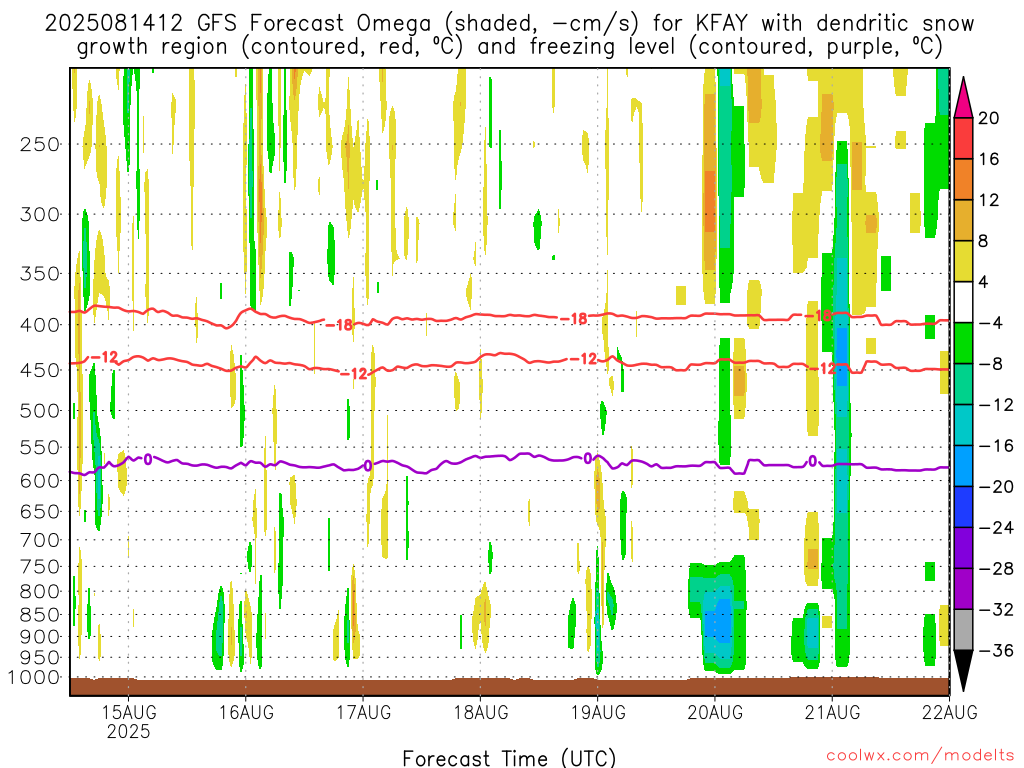Click the 650 pressure level label
Screen dimensions: 1024x768
coord(40,511)
